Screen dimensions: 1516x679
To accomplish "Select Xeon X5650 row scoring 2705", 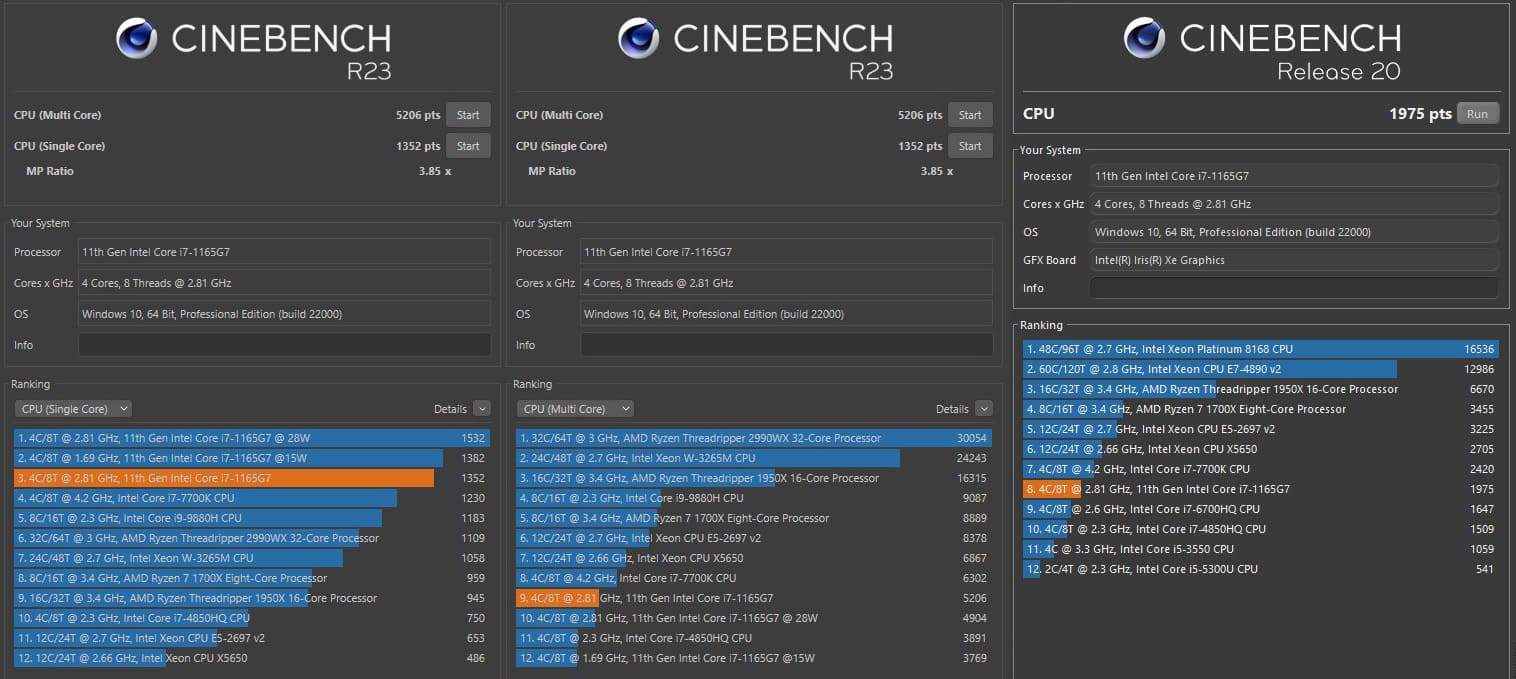I will [1260, 449].
